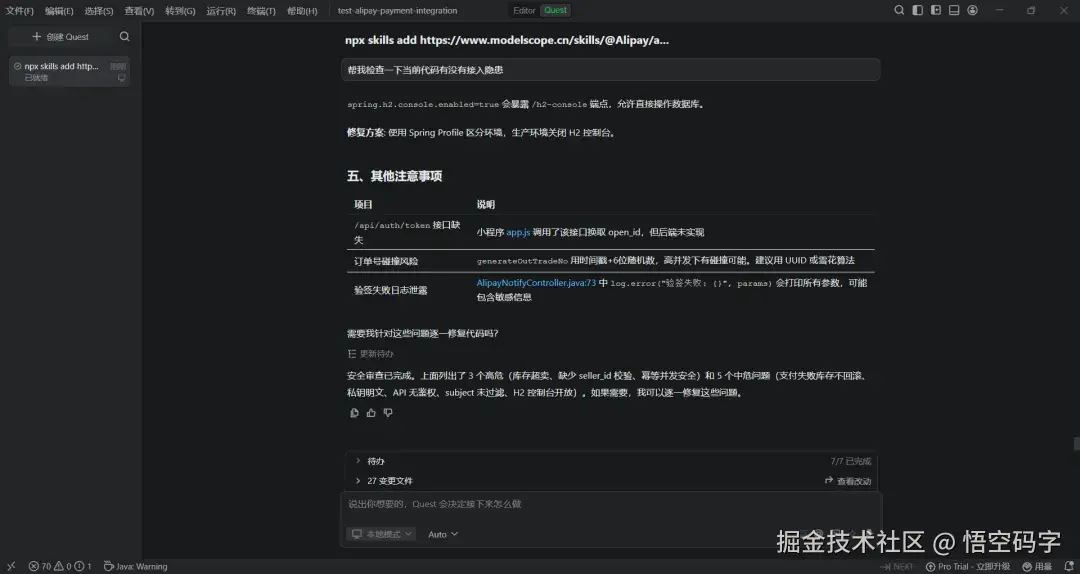
Task: Open the 运行(R) menu
Action: 221,11
